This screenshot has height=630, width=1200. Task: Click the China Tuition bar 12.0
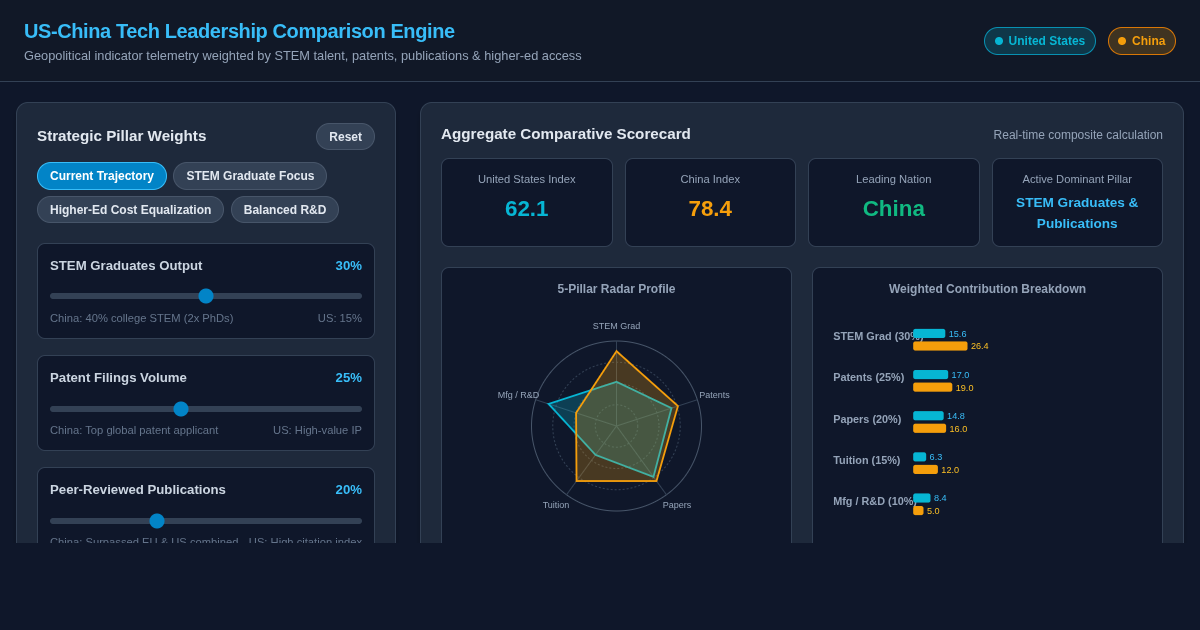925,469
